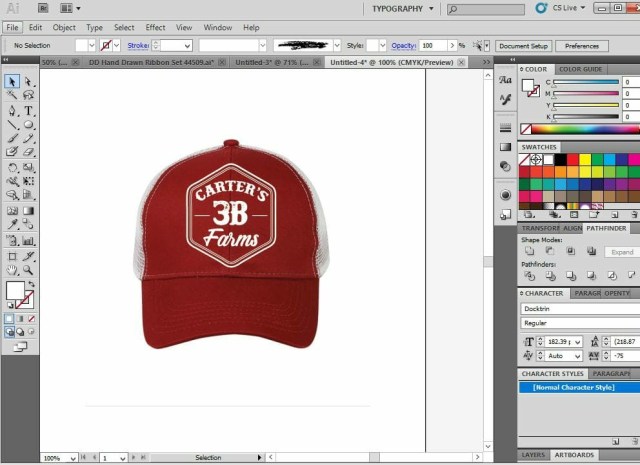Click the Unite shape mode icon
Image resolution: width=640 pixels, height=465 pixels.
click(x=529, y=252)
